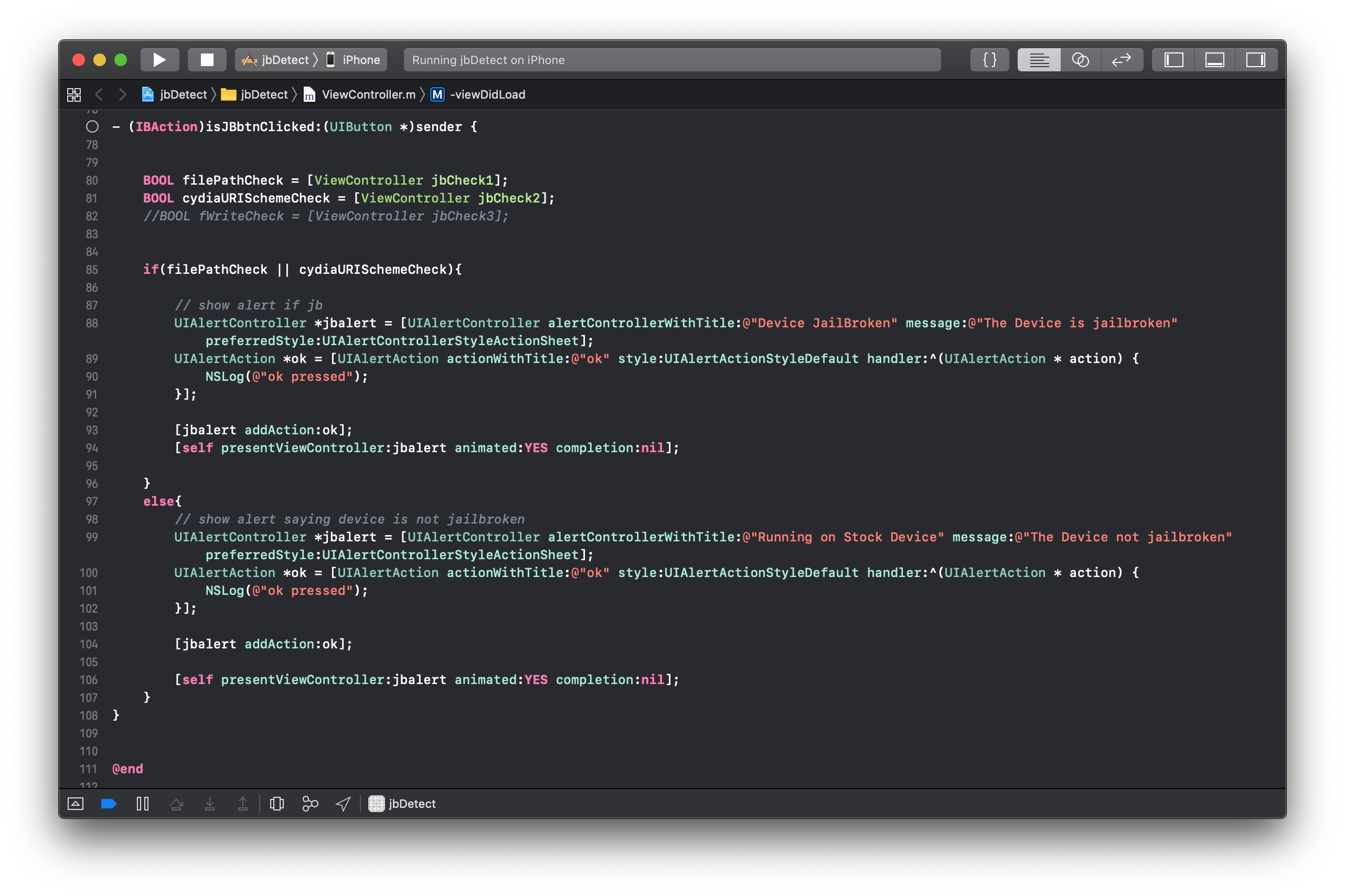Click 'jbCheck2' method call on line 81
The image size is (1345, 896).
pos(509,198)
